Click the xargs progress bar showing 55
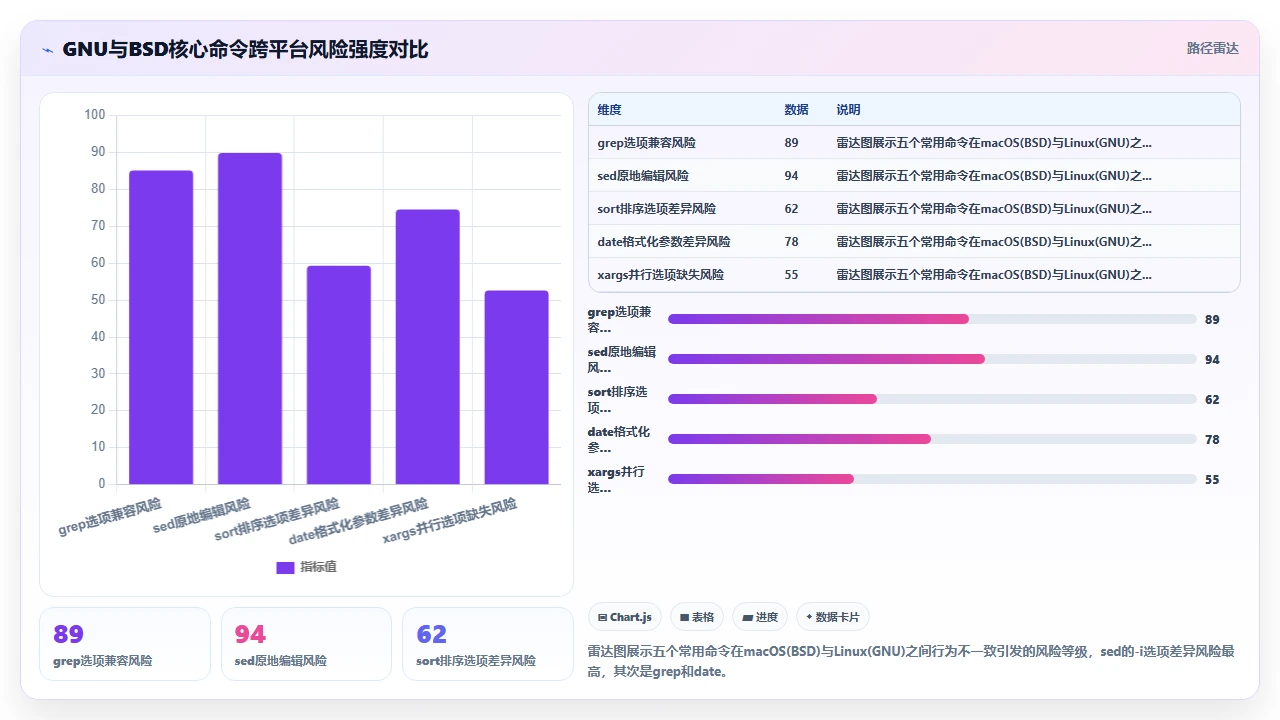This screenshot has height=720, width=1280. 932,479
